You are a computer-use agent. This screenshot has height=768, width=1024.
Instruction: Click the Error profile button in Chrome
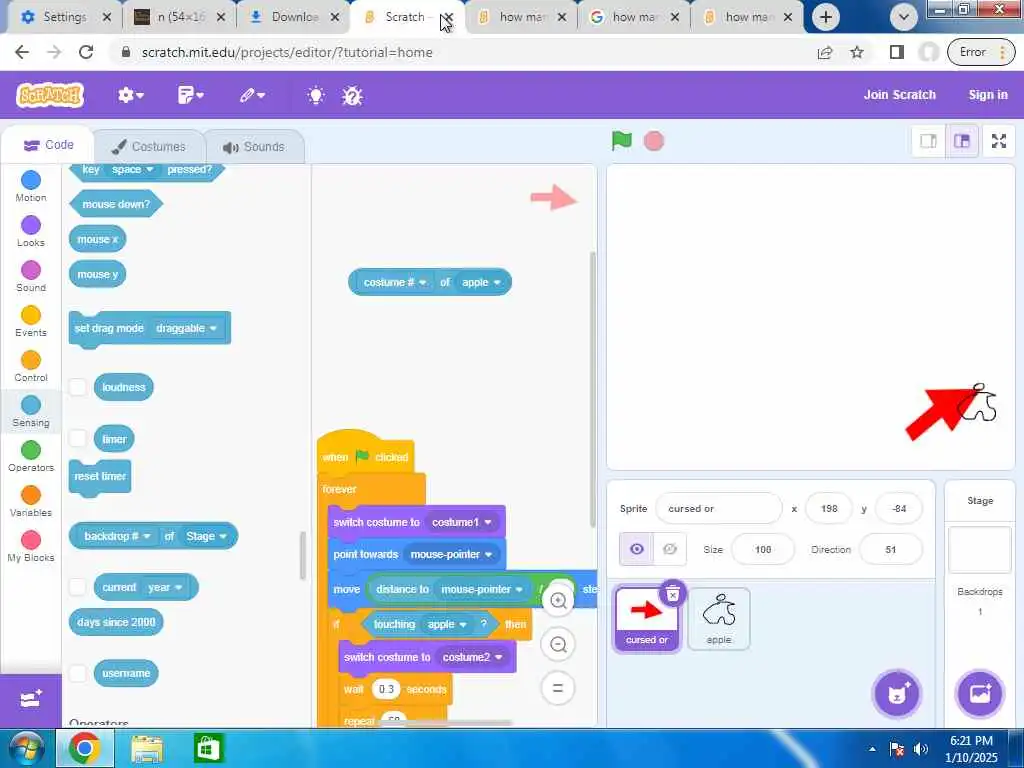[x=981, y=52]
